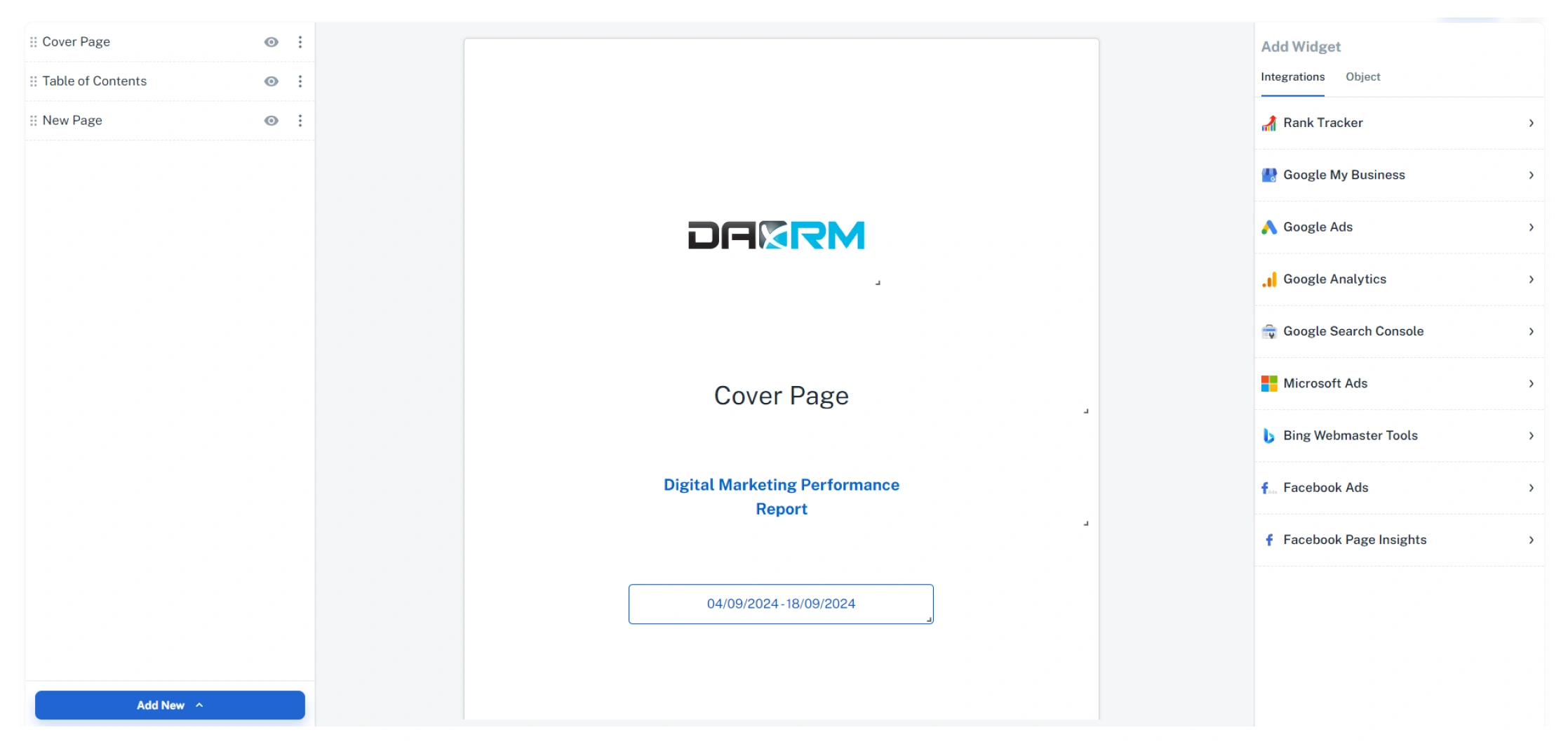
Task: Expand the Rank Tracker chevron
Action: [x=1532, y=123]
